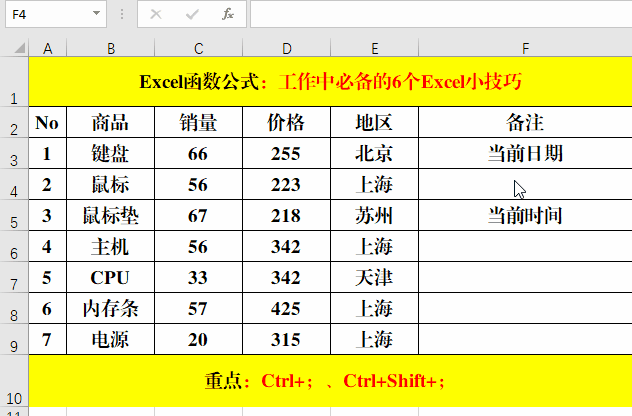Click No value 4 in column A
The height and width of the screenshot is (416, 632).
[x=48, y=246]
